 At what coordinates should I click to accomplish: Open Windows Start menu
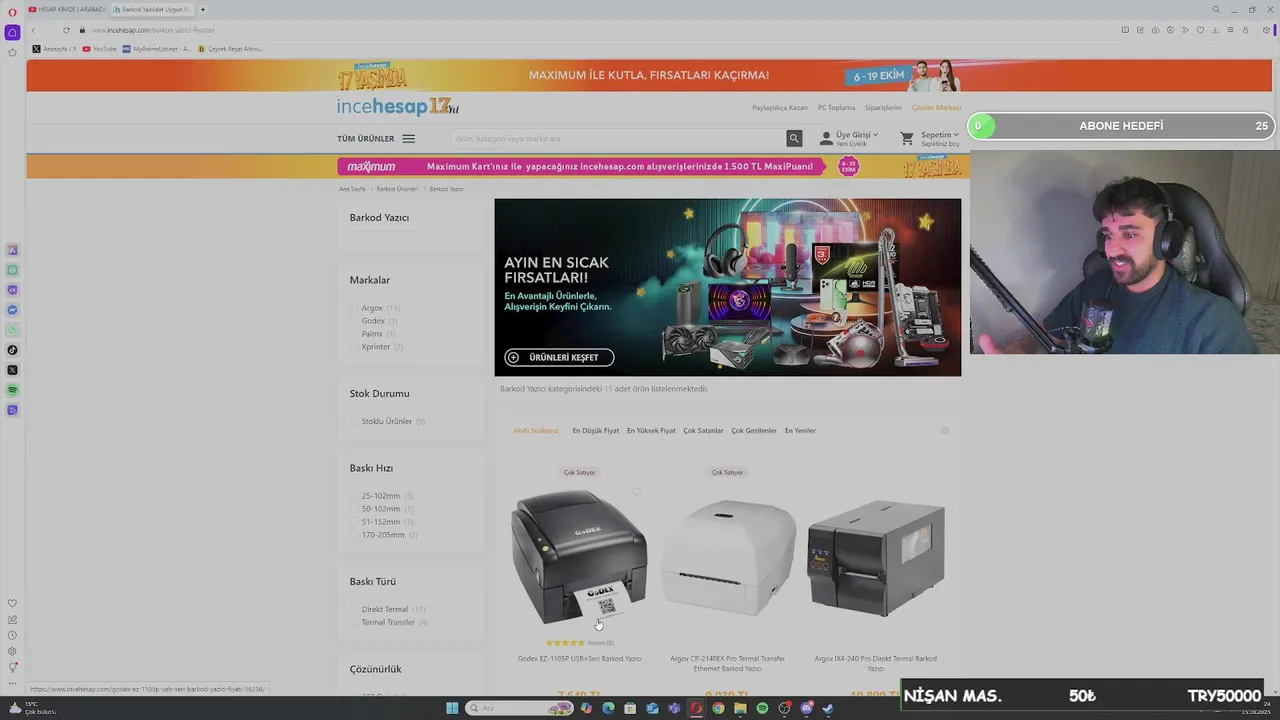452,708
